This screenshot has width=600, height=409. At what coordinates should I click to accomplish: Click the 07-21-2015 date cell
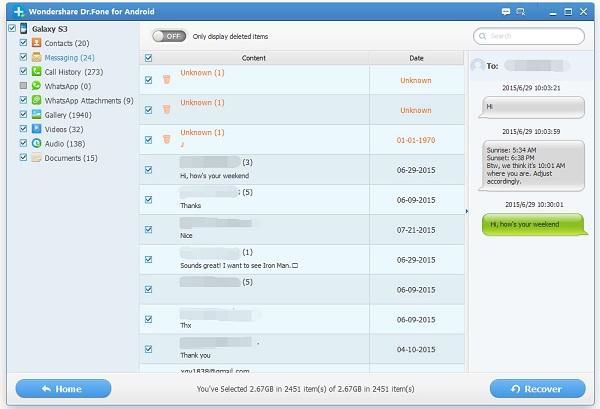416,230
